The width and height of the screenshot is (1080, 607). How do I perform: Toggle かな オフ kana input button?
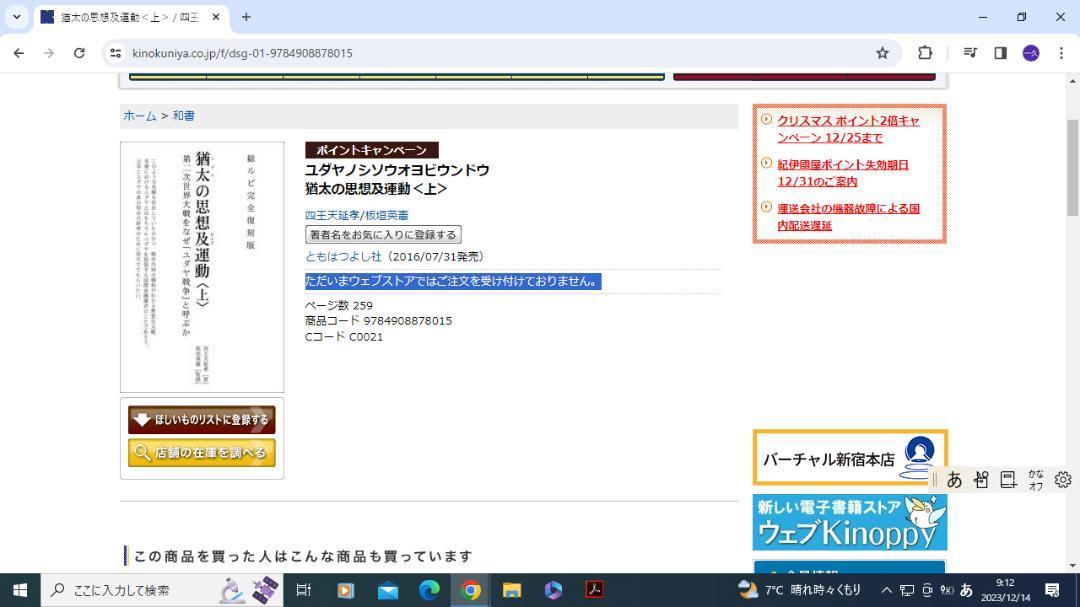pos(1035,480)
